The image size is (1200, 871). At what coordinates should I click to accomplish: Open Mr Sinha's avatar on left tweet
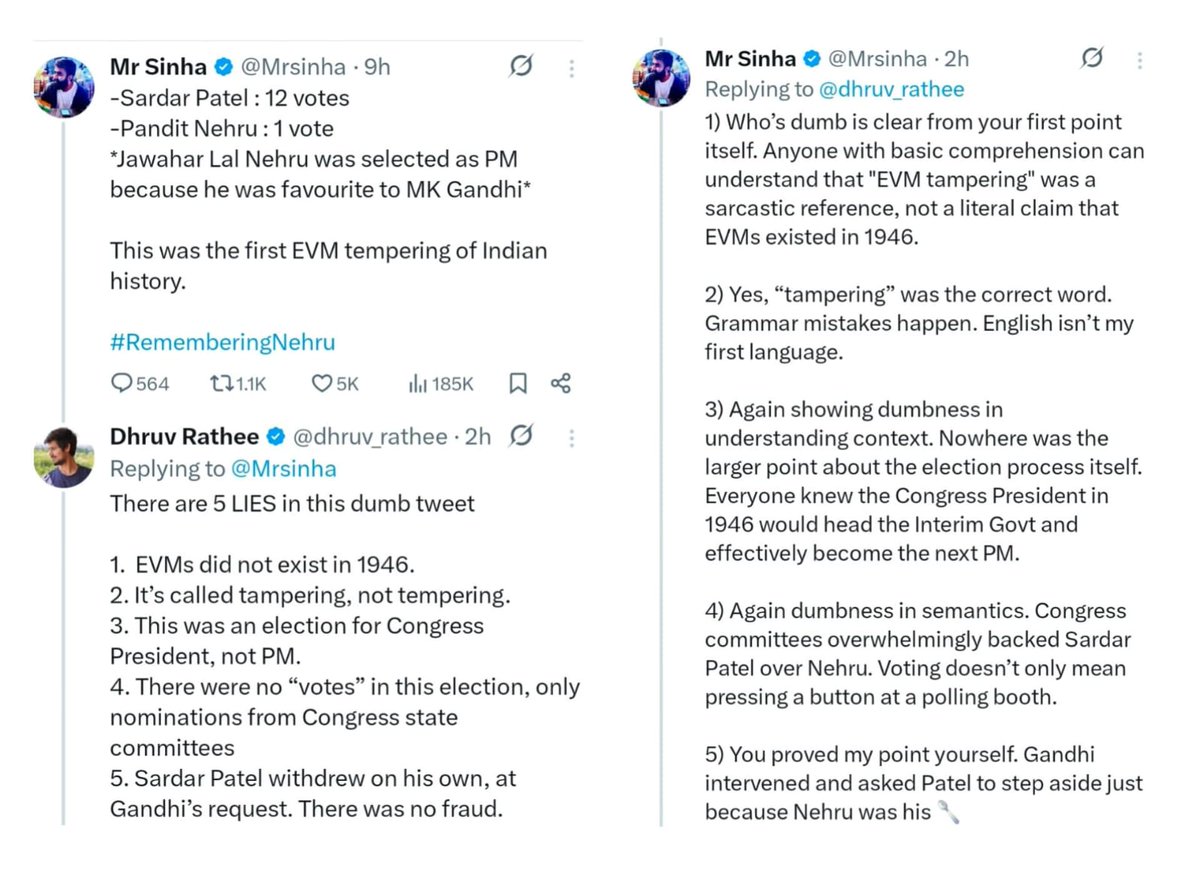pyautogui.click(x=64, y=88)
